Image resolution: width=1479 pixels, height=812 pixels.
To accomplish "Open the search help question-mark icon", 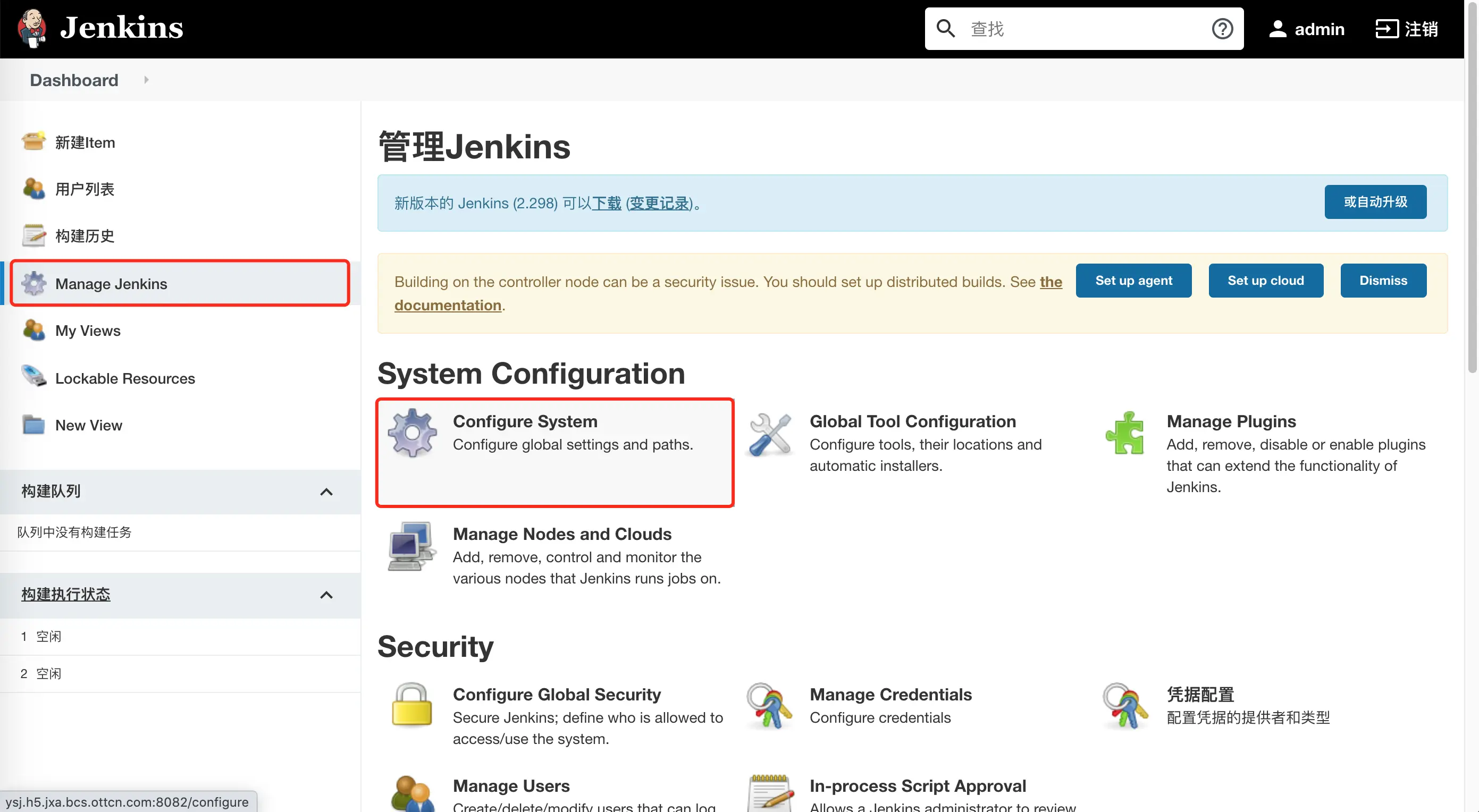I will (x=1222, y=29).
